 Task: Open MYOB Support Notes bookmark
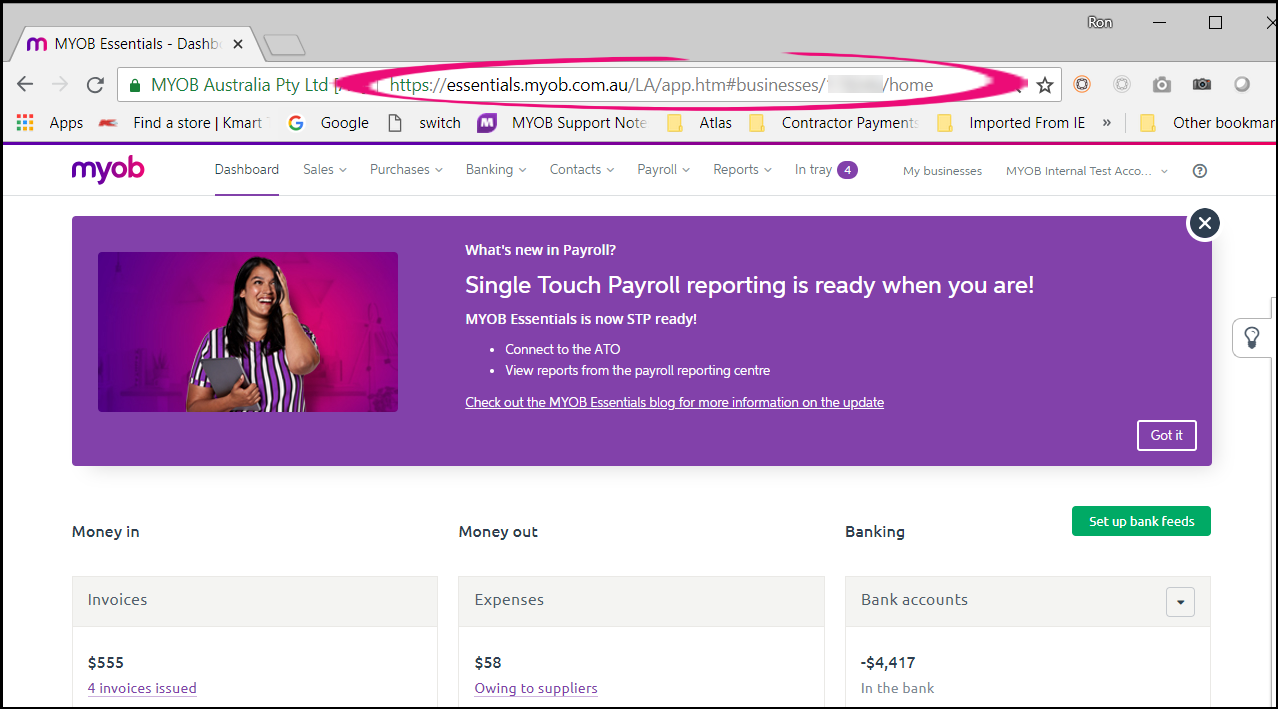pos(562,123)
